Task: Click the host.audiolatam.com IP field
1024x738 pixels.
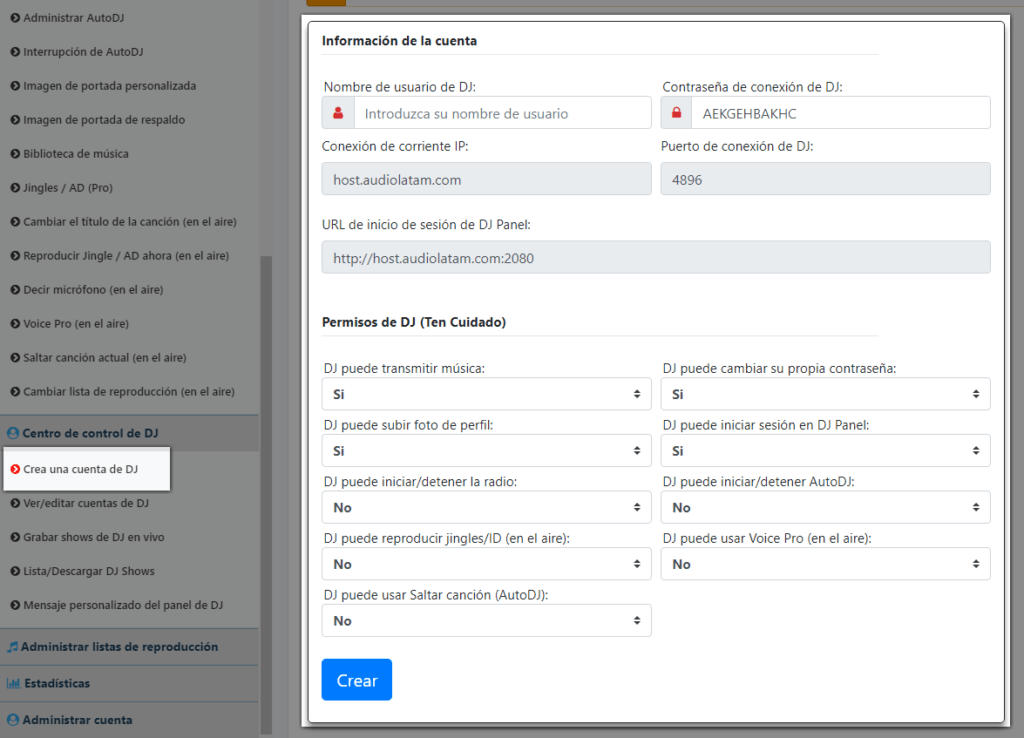Action: (487, 179)
